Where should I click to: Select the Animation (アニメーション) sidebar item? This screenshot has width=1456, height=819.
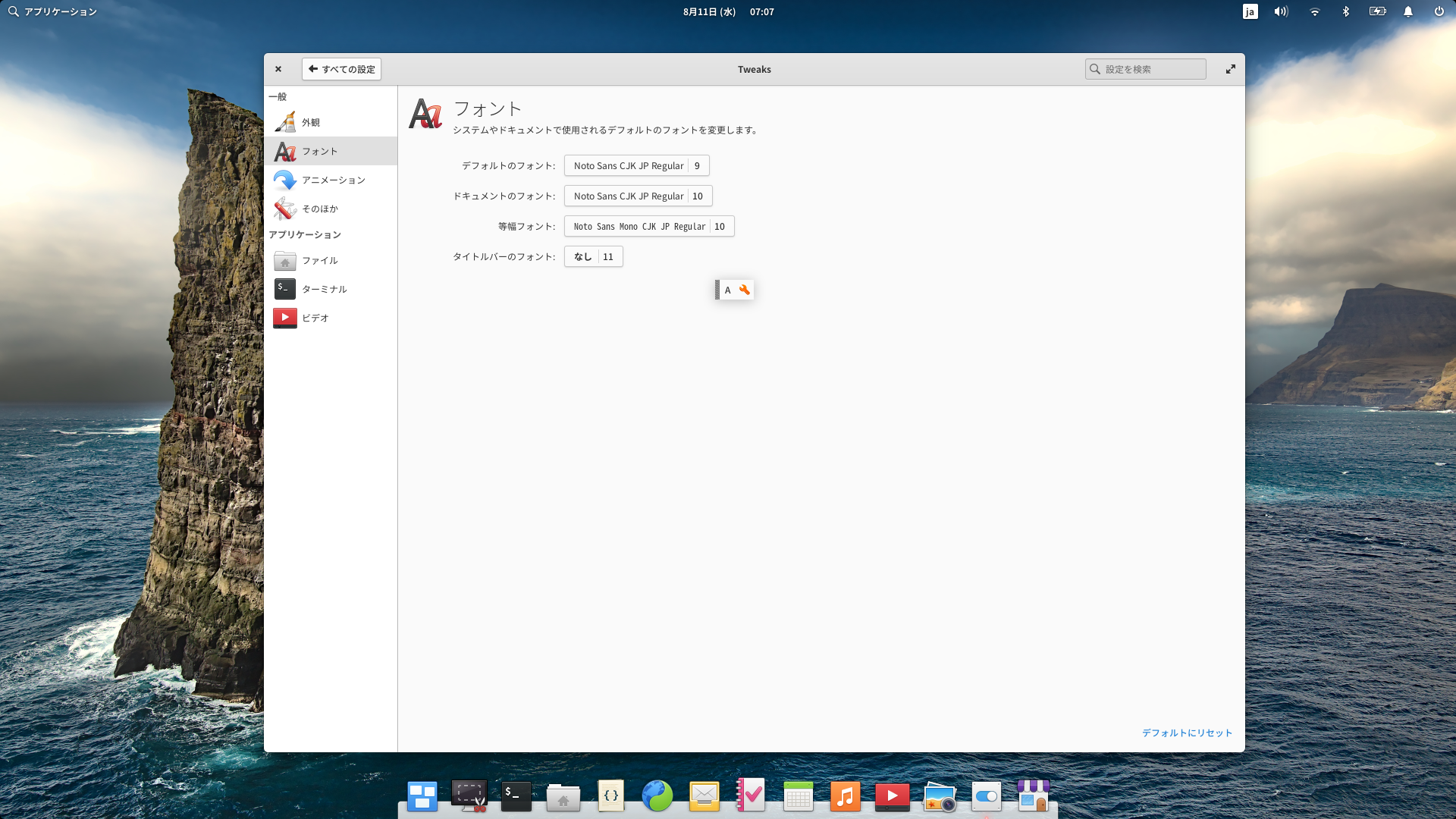333,180
